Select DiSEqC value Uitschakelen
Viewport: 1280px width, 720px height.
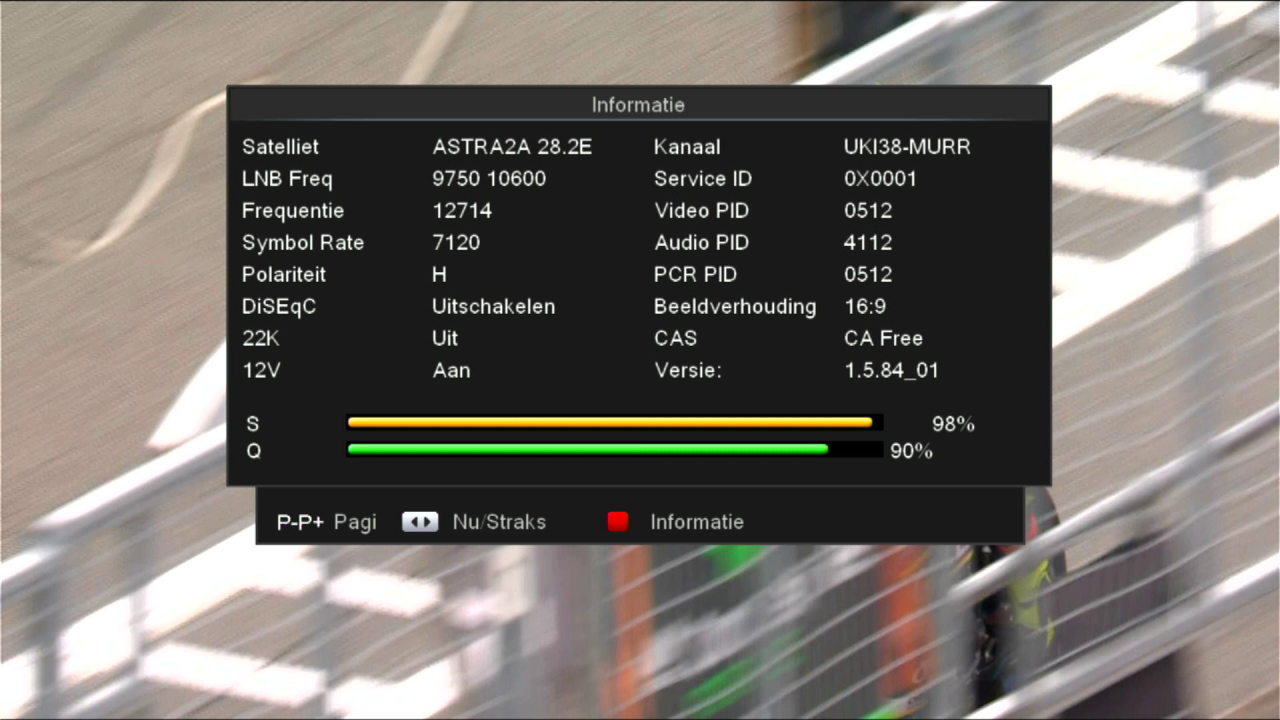493,307
